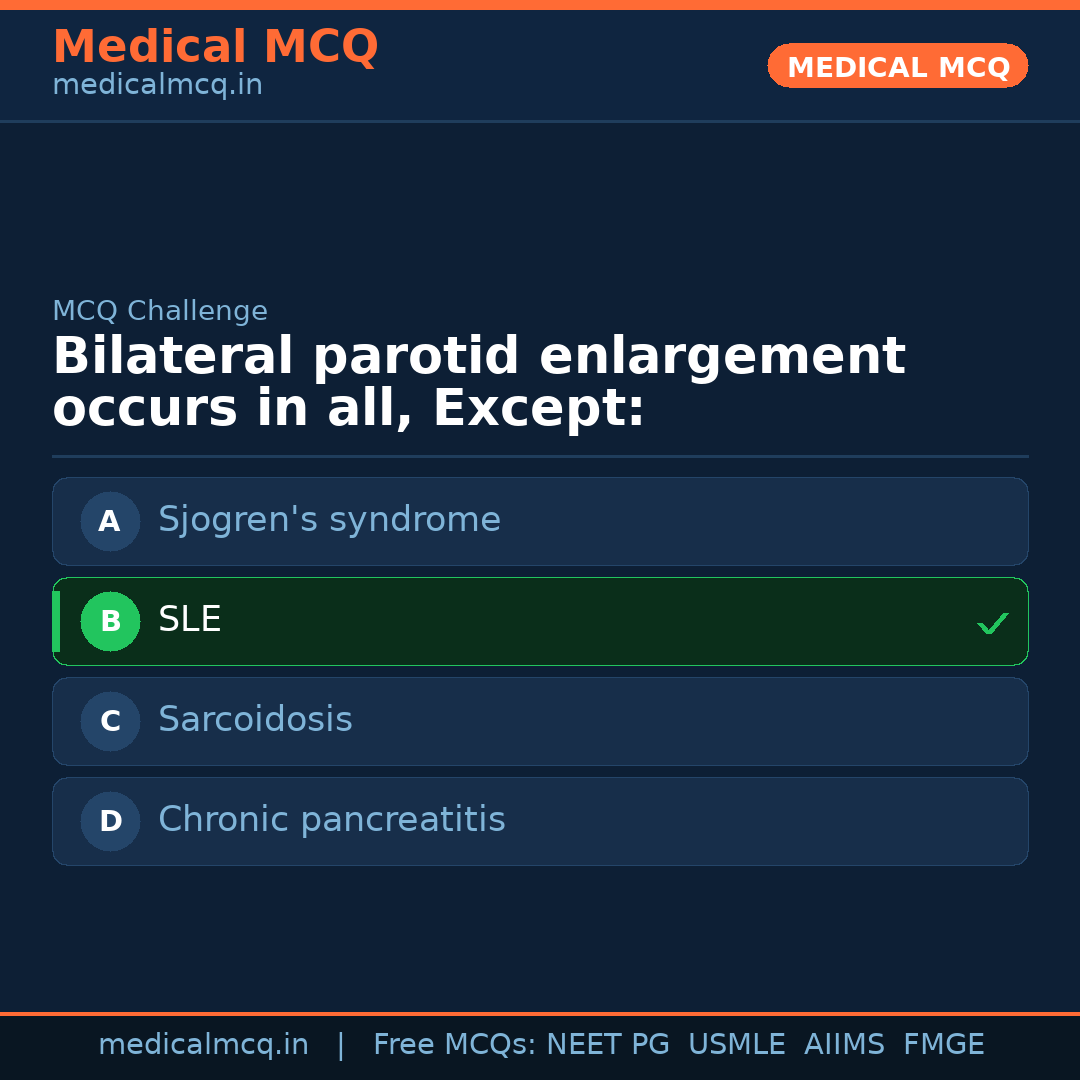Image resolution: width=1080 pixels, height=1080 pixels.
Task: Open medicalmcq.in link in the footer
Action: click(x=203, y=1045)
